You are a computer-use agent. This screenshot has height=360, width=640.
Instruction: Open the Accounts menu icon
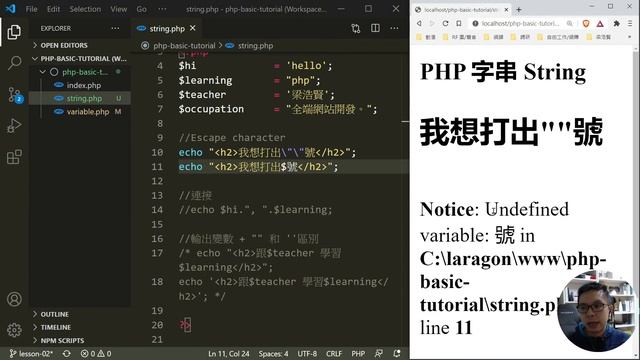pyautogui.click(x=14, y=299)
